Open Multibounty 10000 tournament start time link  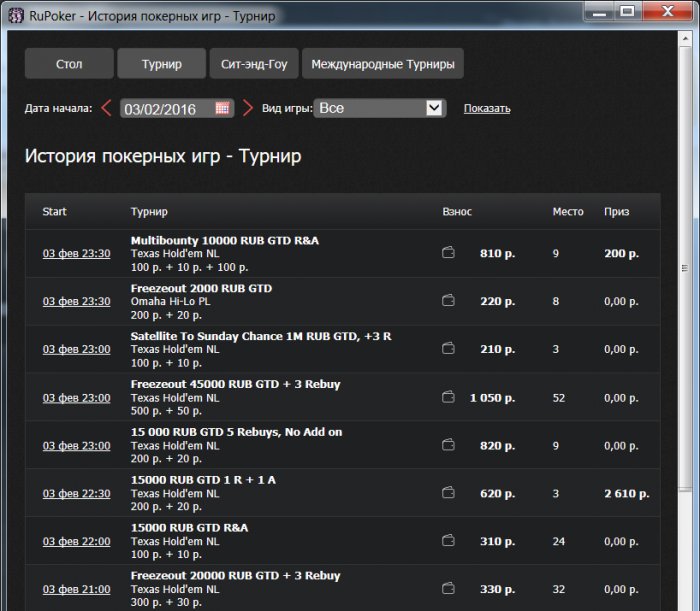point(76,254)
